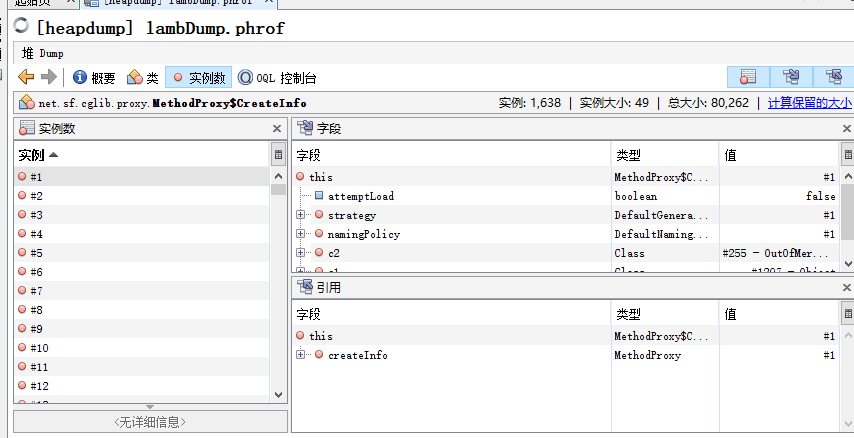
Task: Switch to the lambDump.phrof heapdump tab
Action: click(178, 3)
